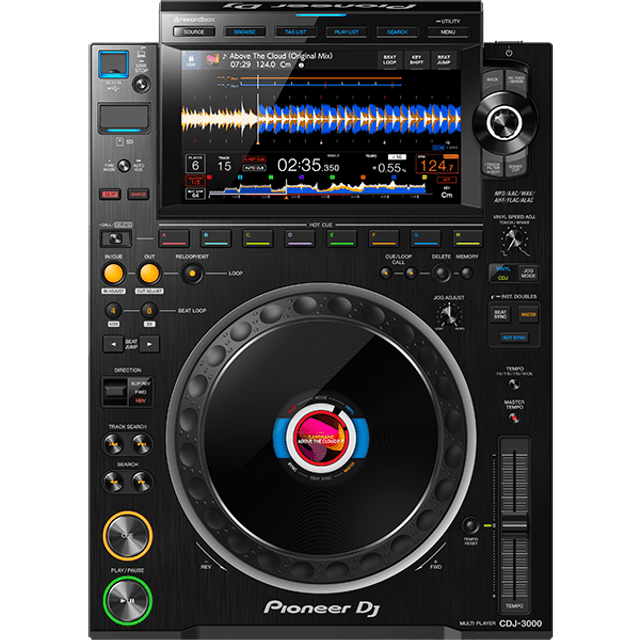Screen dimensions: 640x640
Task: Click the SEARCH rewind button
Action: coord(113,482)
